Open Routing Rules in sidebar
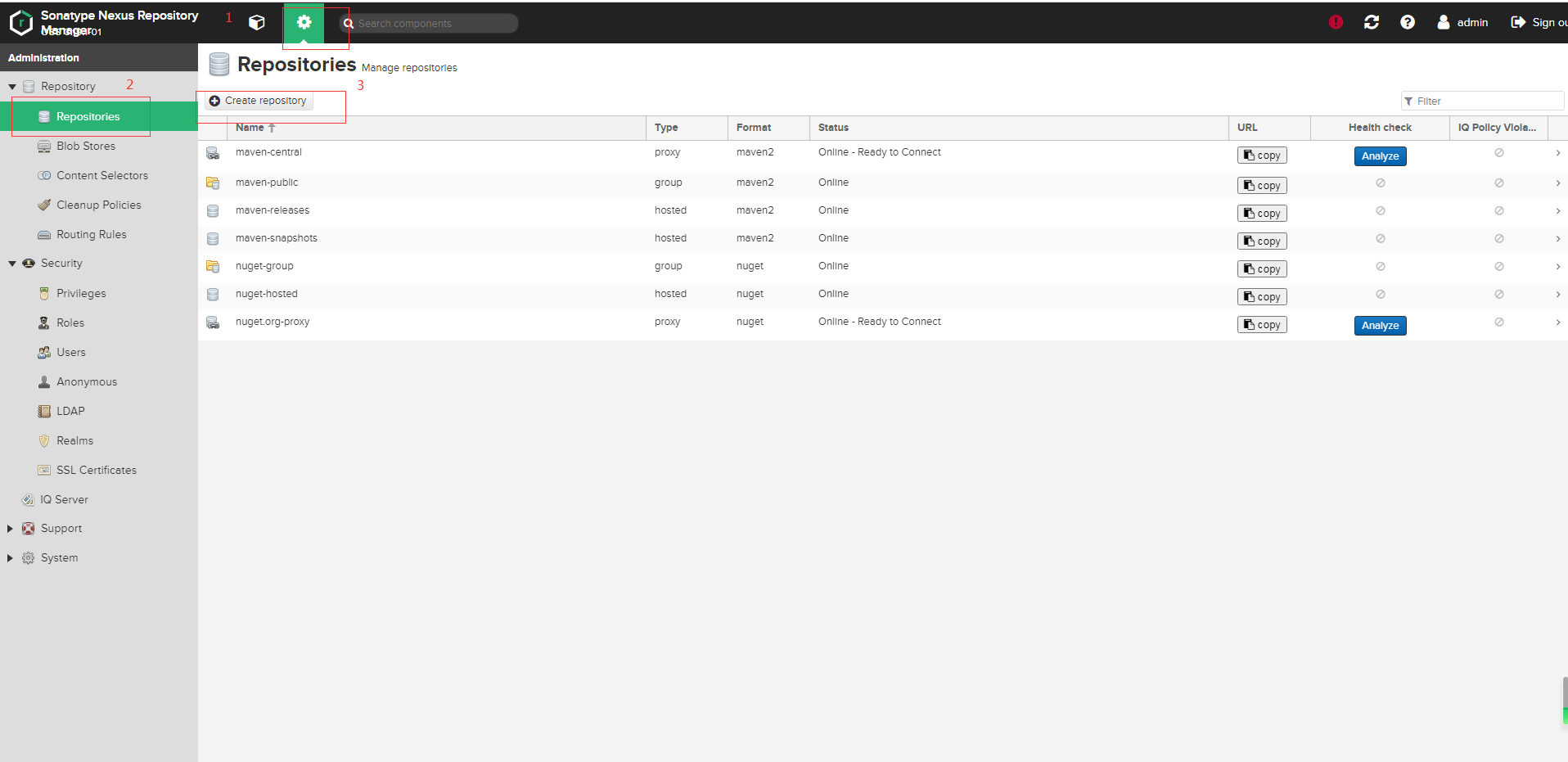 click(92, 234)
